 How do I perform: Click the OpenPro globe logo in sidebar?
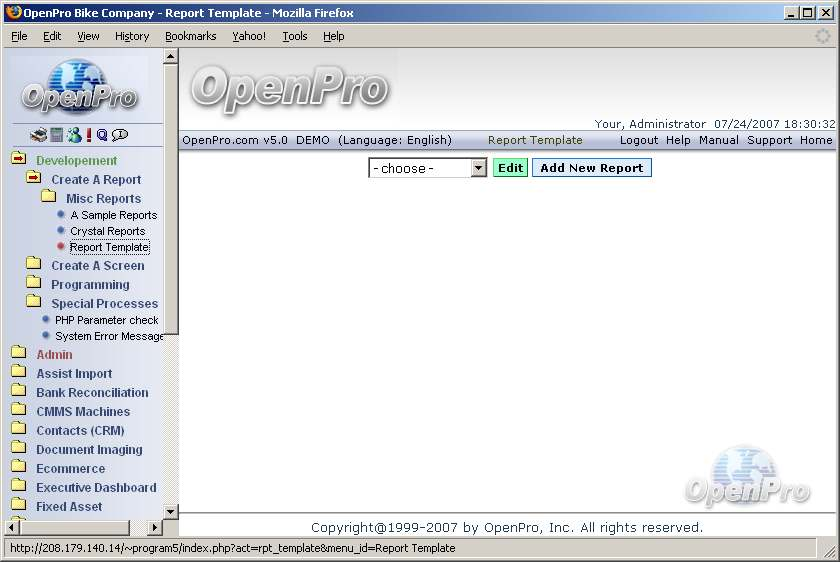79,87
